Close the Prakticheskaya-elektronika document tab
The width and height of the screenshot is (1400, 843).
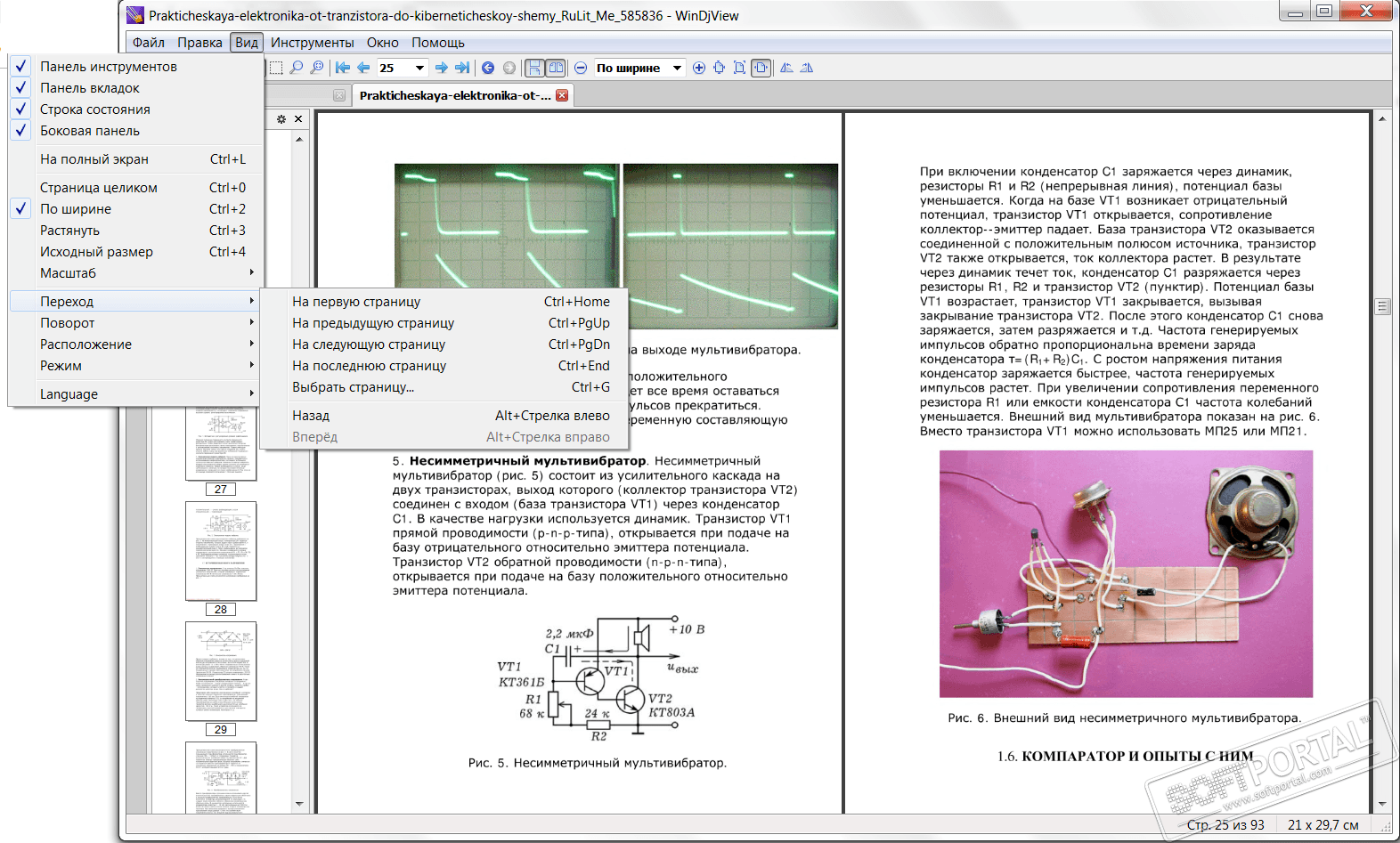[562, 95]
